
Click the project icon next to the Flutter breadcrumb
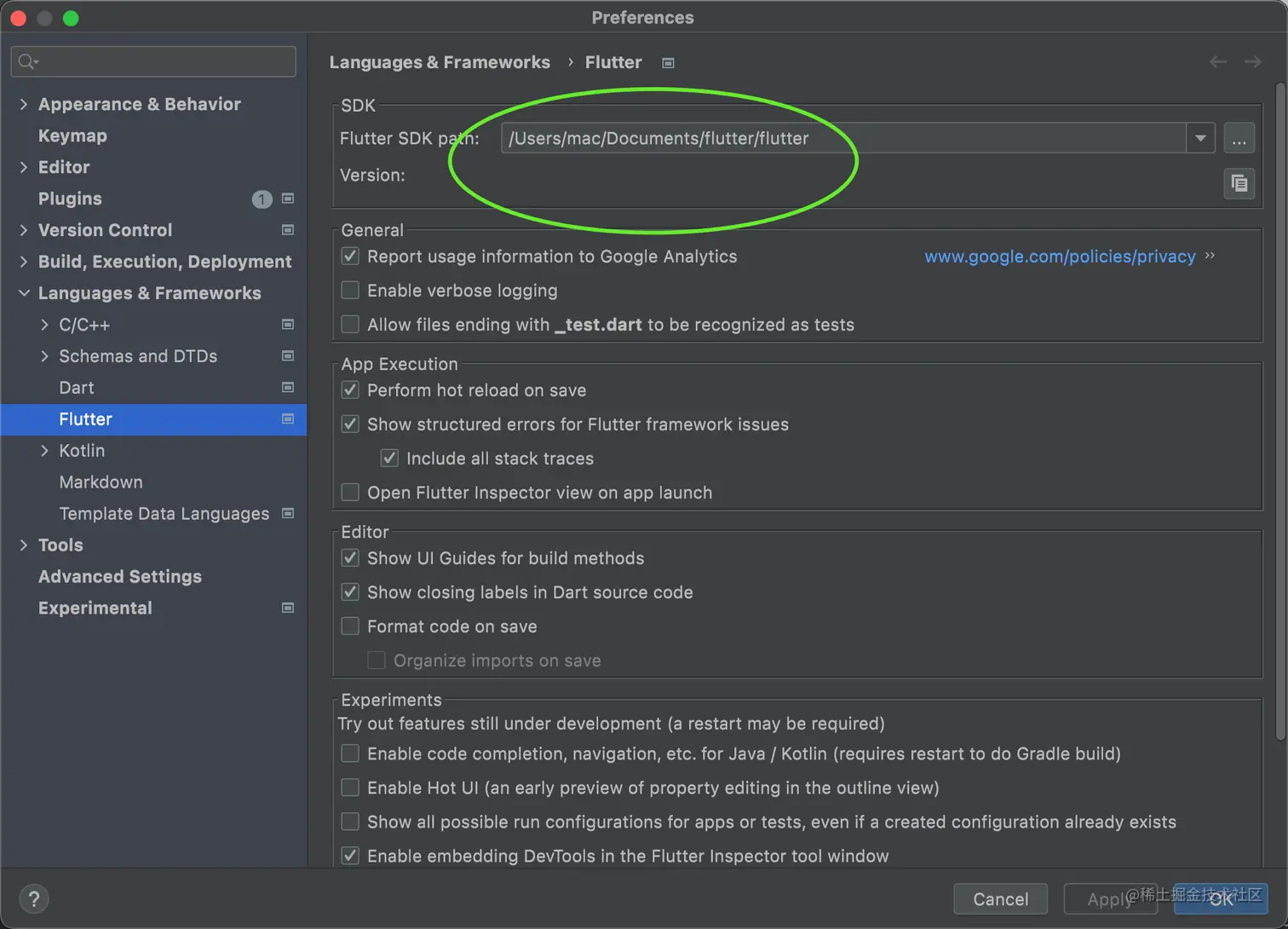pyautogui.click(x=669, y=63)
